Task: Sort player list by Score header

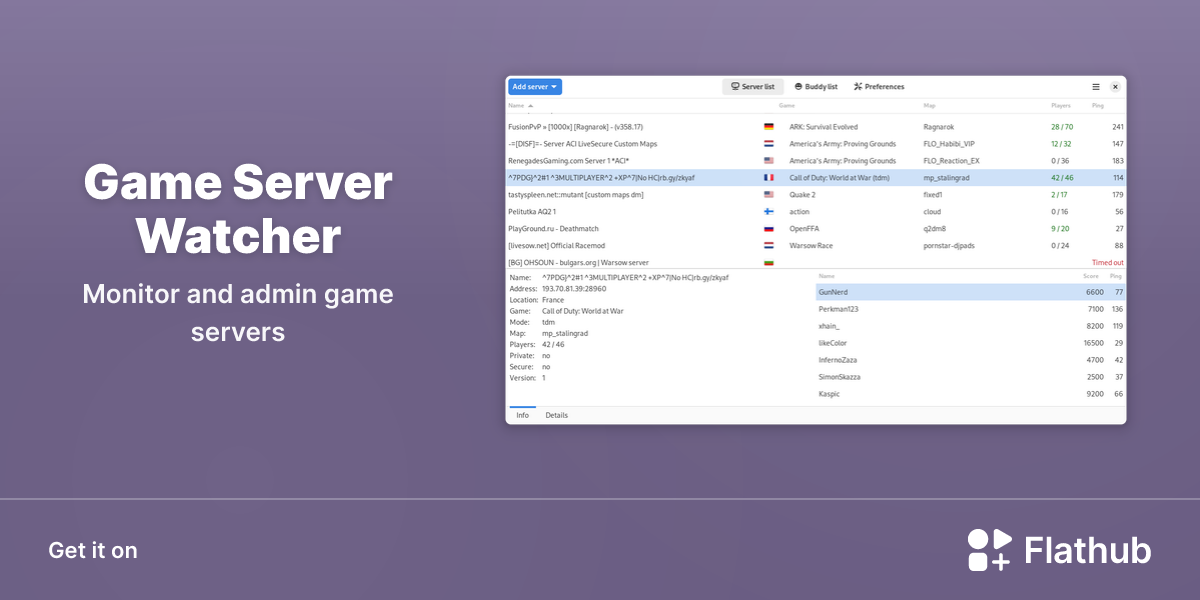Action: pos(1090,275)
